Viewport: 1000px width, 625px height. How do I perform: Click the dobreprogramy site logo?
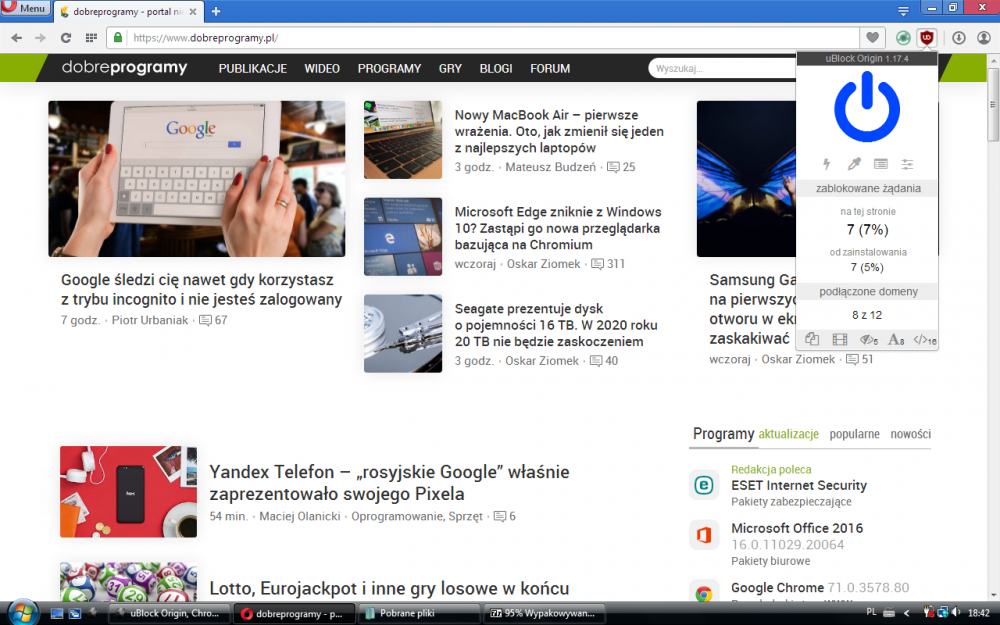[x=124, y=68]
